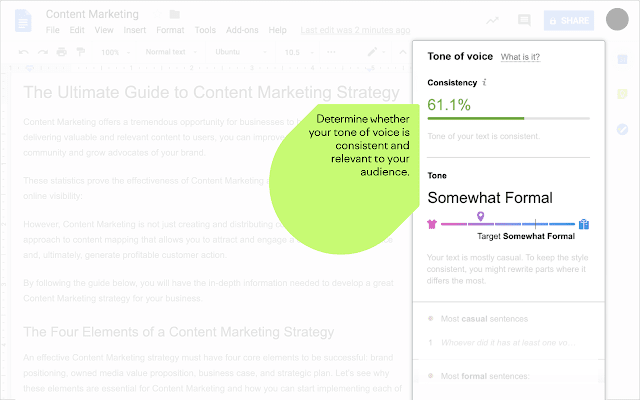Open the Add-ons menu
640x400 pixels.
(243, 31)
